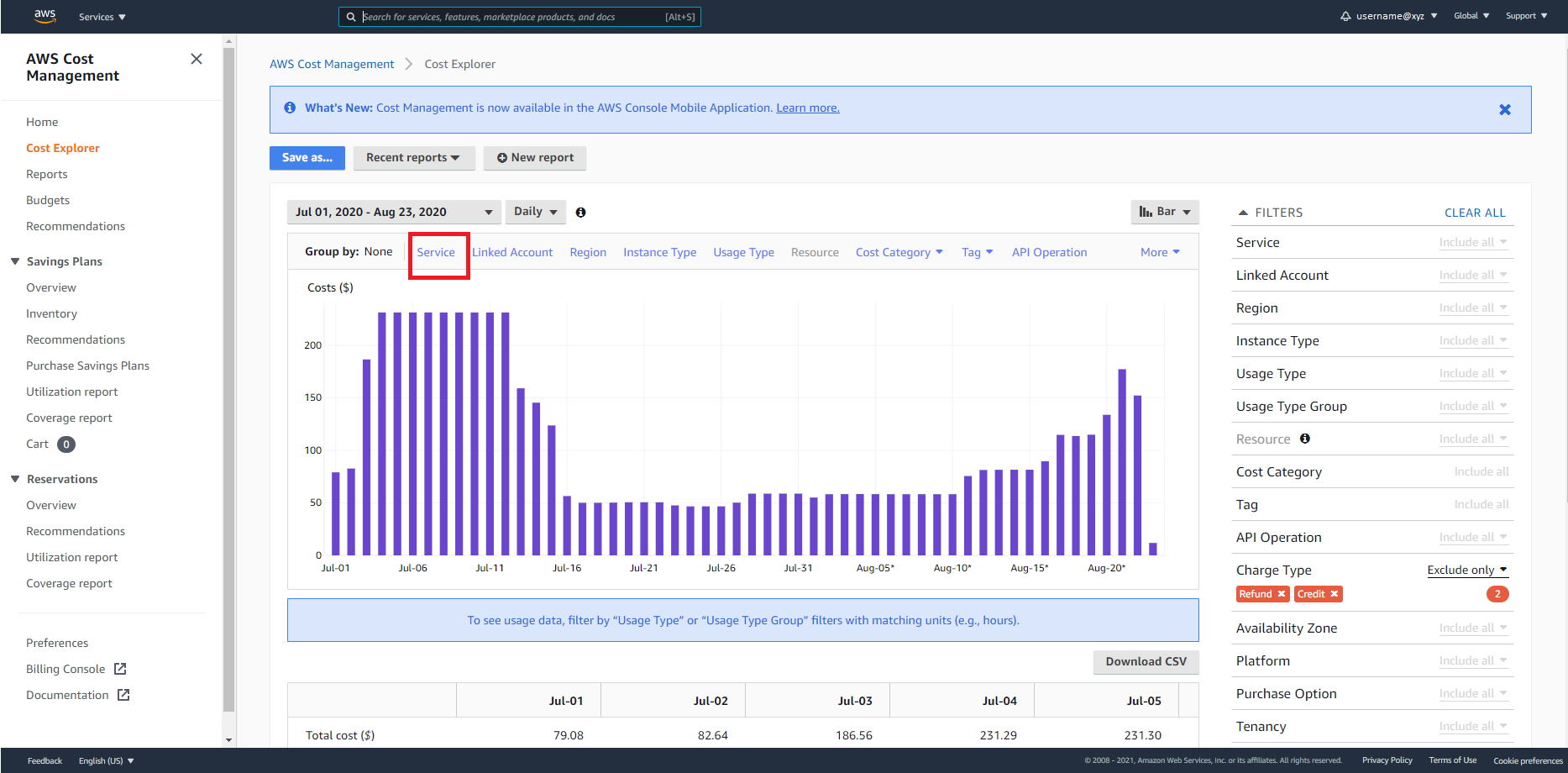The width and height of the screenshot is (1568, 773).
Task: Collapse the Reservations section
Action: (15, 479)
